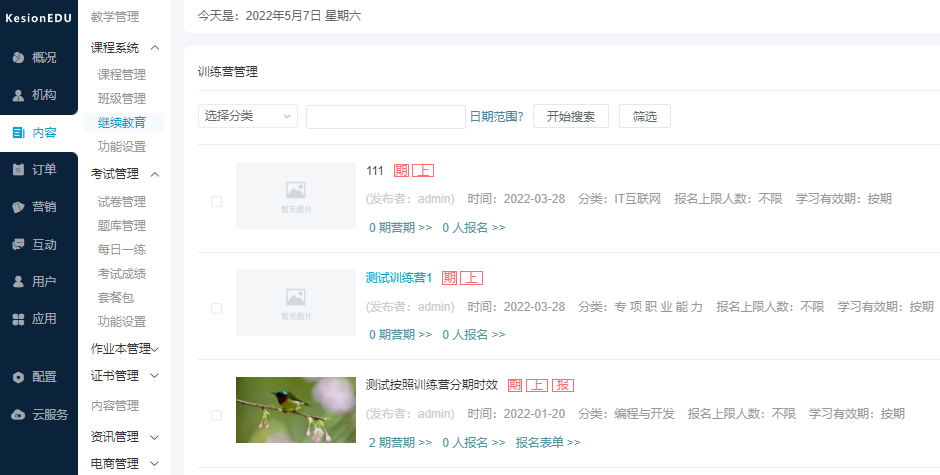Open the 营销 marketing icon
The height and width of the screenshot is (475, 940).
tap(18, 207)
